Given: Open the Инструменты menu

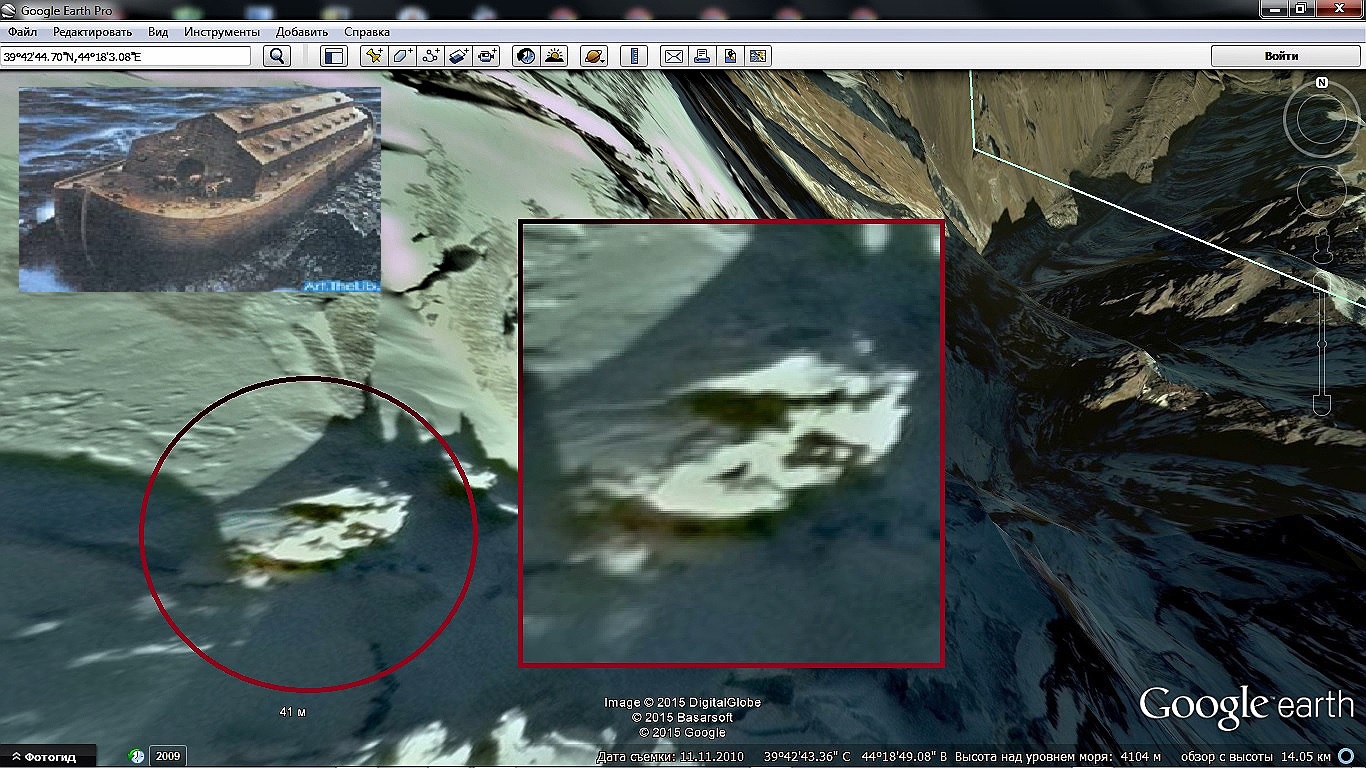Looking at the screenshot, I should [222, 32].
